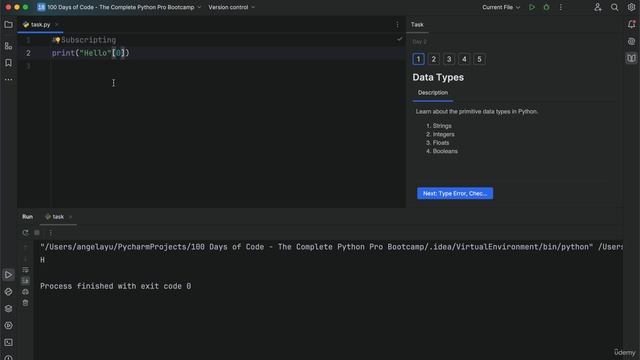Open the Terminal tool window
Viewport: 640px width, 360px height.
pyautogui.click(x=8, y=342)
